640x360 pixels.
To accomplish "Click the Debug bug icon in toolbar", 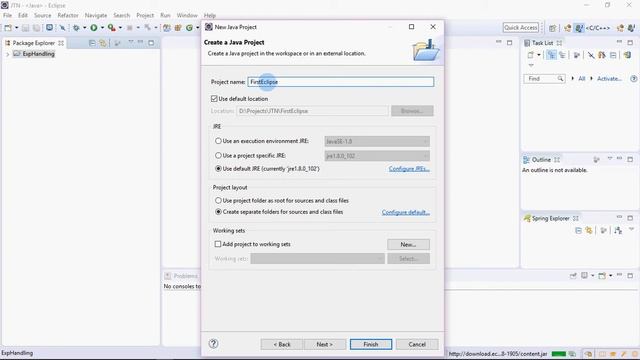I will click(76, 28).
